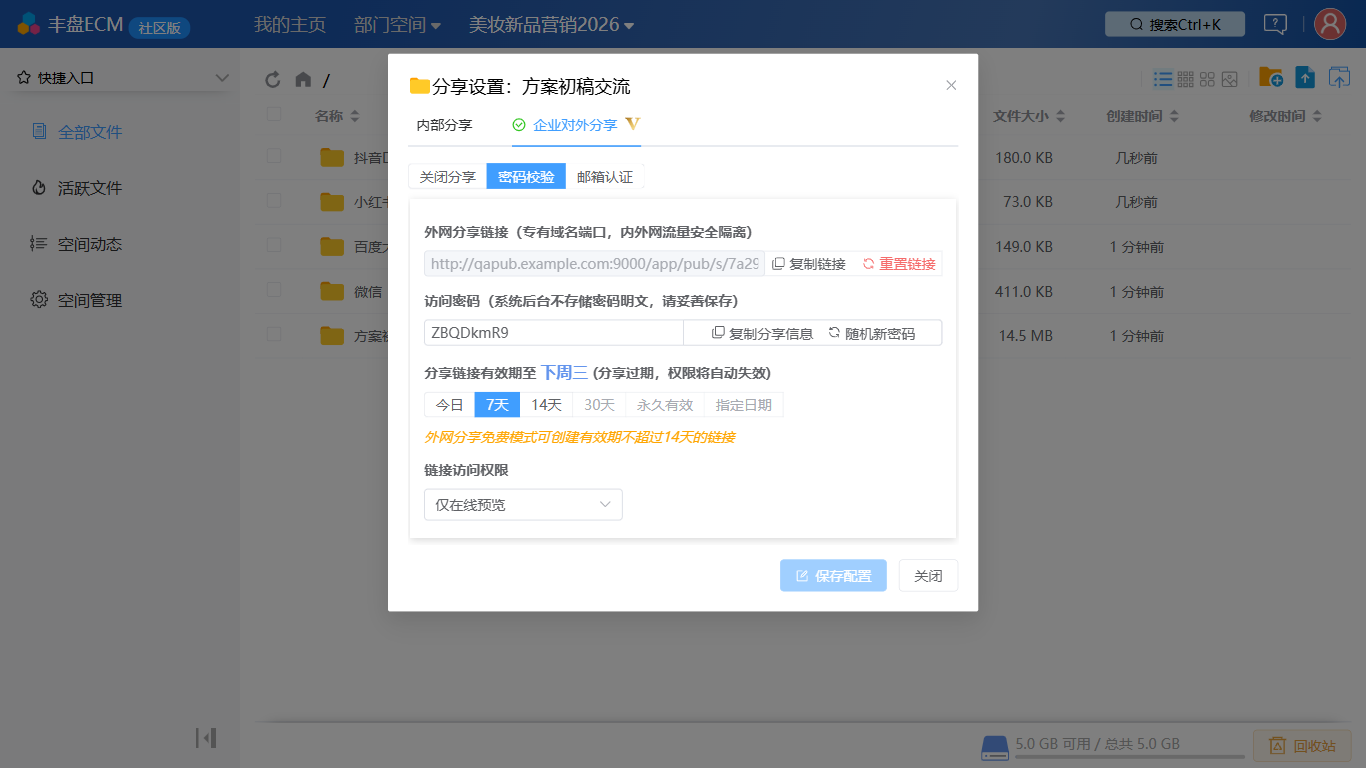Viewport: 1366px width, 768px height.
Task: Click the new folder icon
Action: click(1271, 77)
